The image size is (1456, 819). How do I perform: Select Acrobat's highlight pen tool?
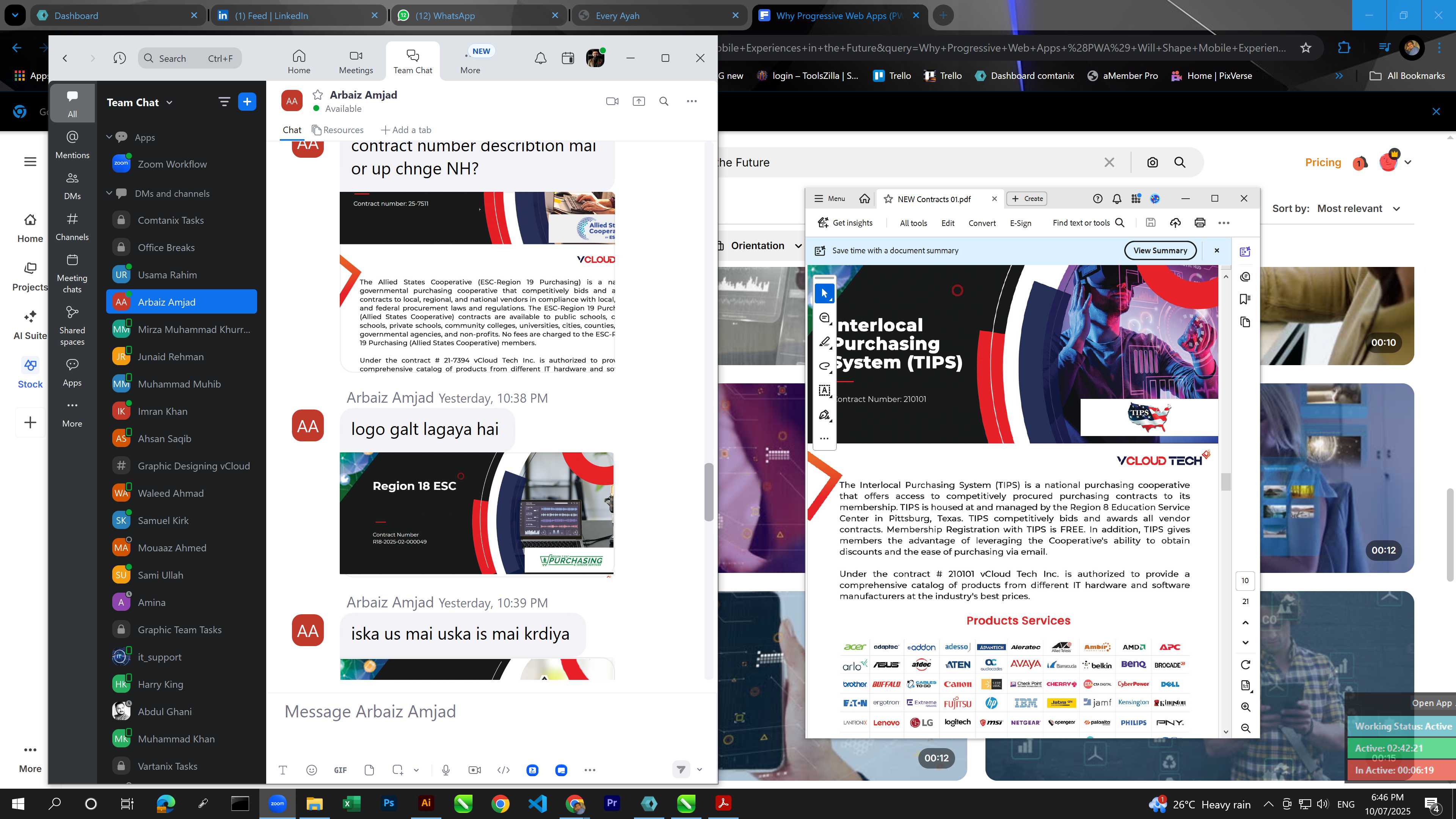click(x=825, y=341)
